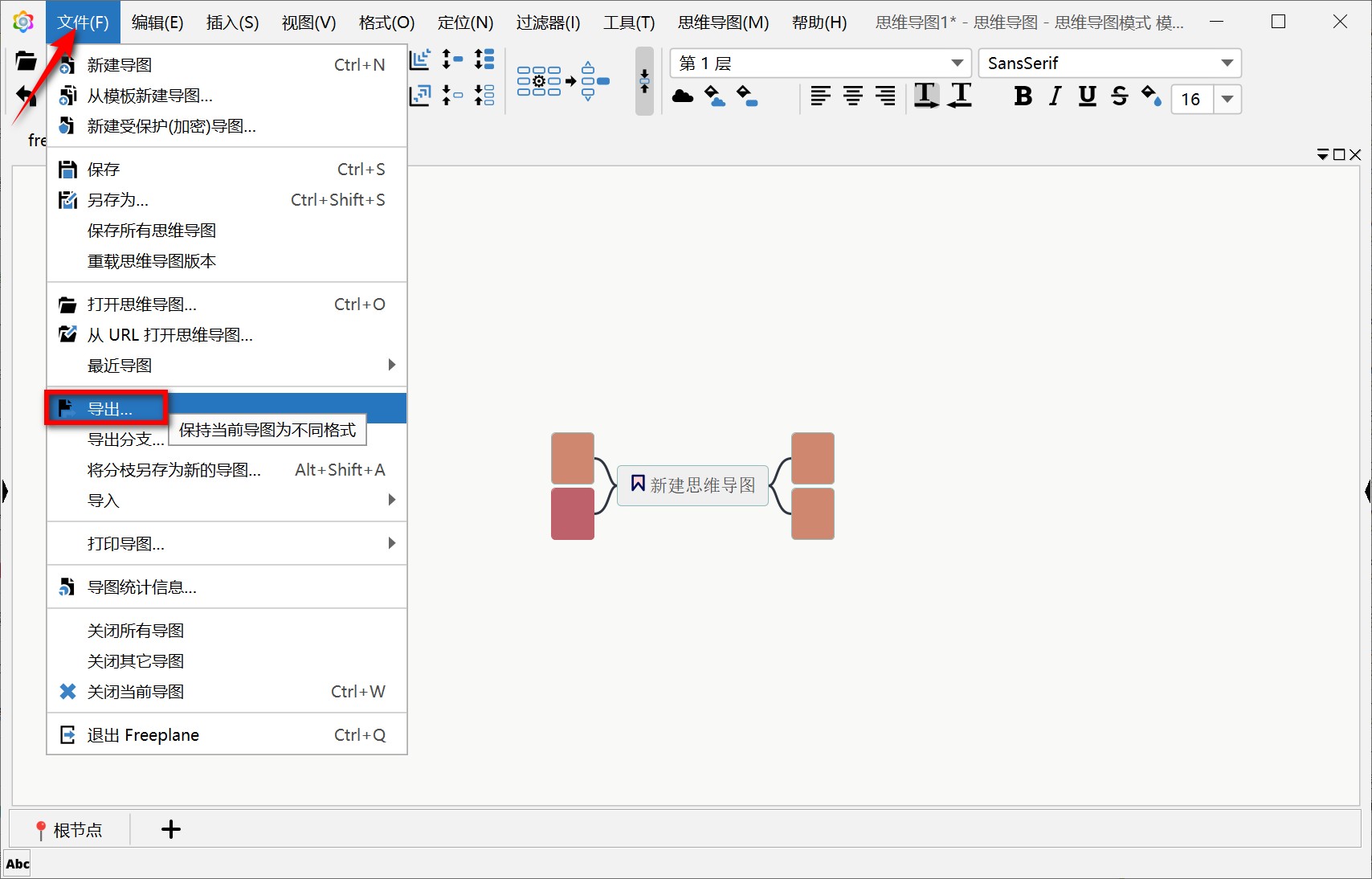Click the stair-chart icon in the lower toolbar row
This screenshot has height=879, width=1372.
[420, 96]
